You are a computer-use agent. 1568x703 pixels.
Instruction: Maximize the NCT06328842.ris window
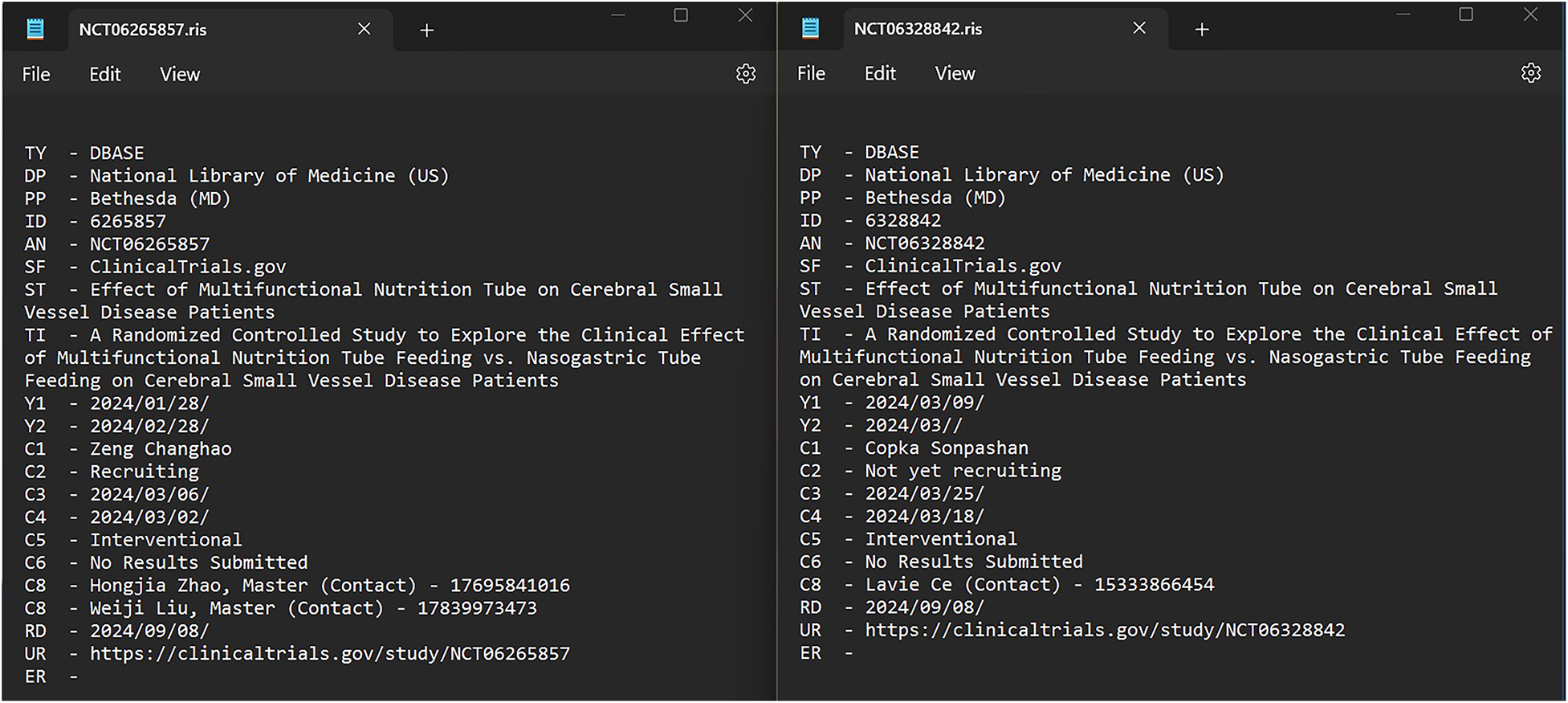click(x=1466, y=14)
